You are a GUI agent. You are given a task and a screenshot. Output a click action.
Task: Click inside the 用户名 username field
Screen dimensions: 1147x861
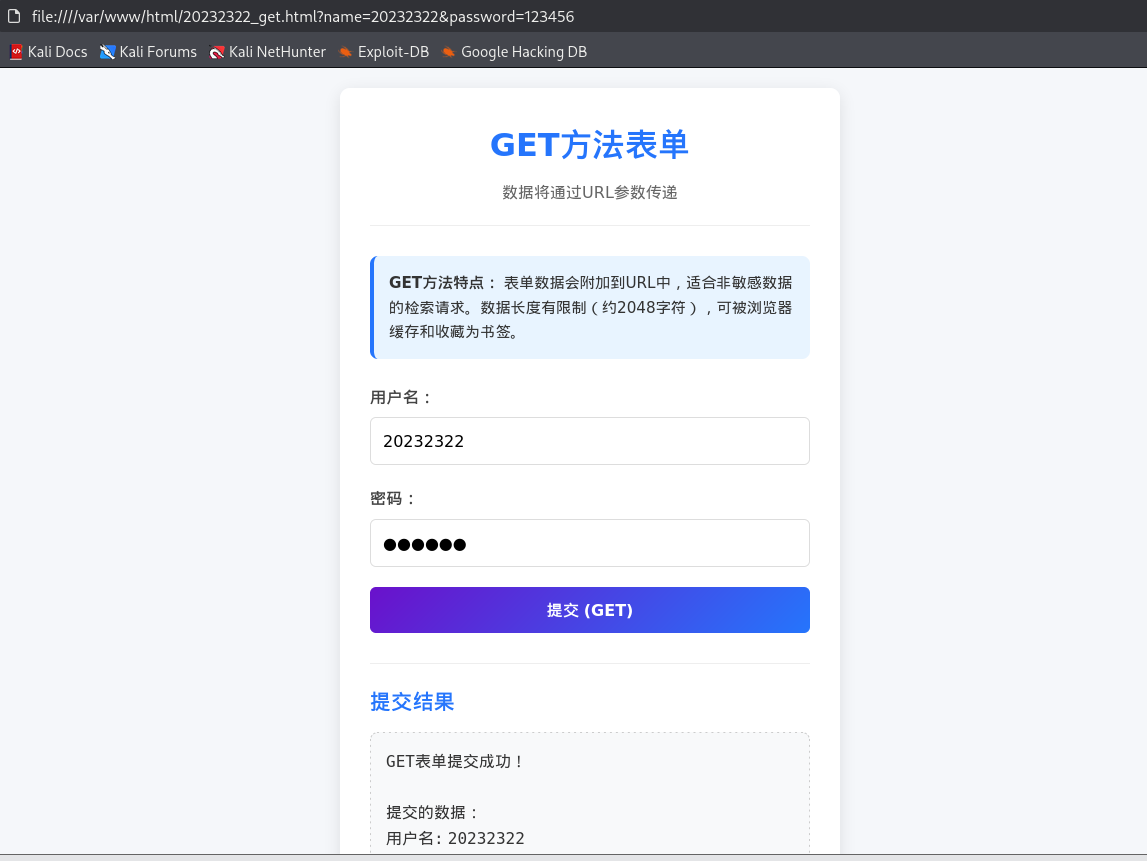(x=589, y=440)
